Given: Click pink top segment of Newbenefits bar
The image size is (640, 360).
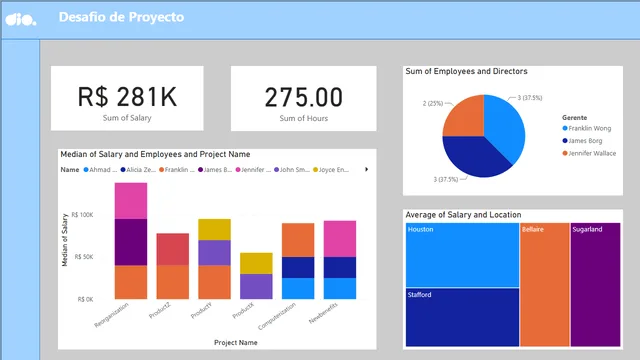Looking at the screenshot, I should click(x=340, y=239).
